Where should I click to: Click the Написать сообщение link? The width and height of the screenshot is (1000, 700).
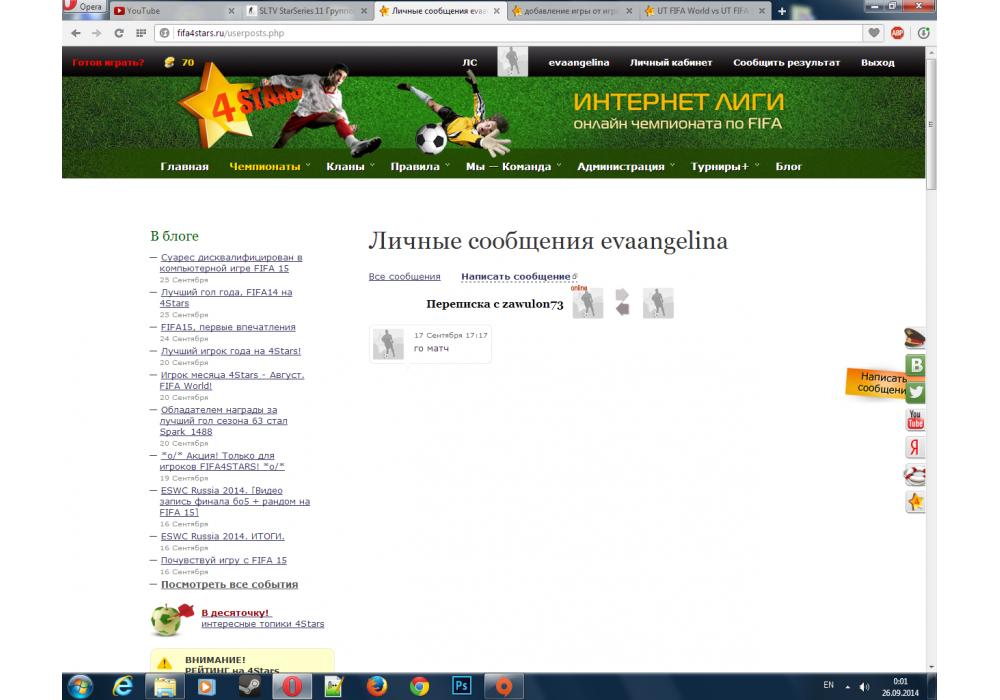515,276
